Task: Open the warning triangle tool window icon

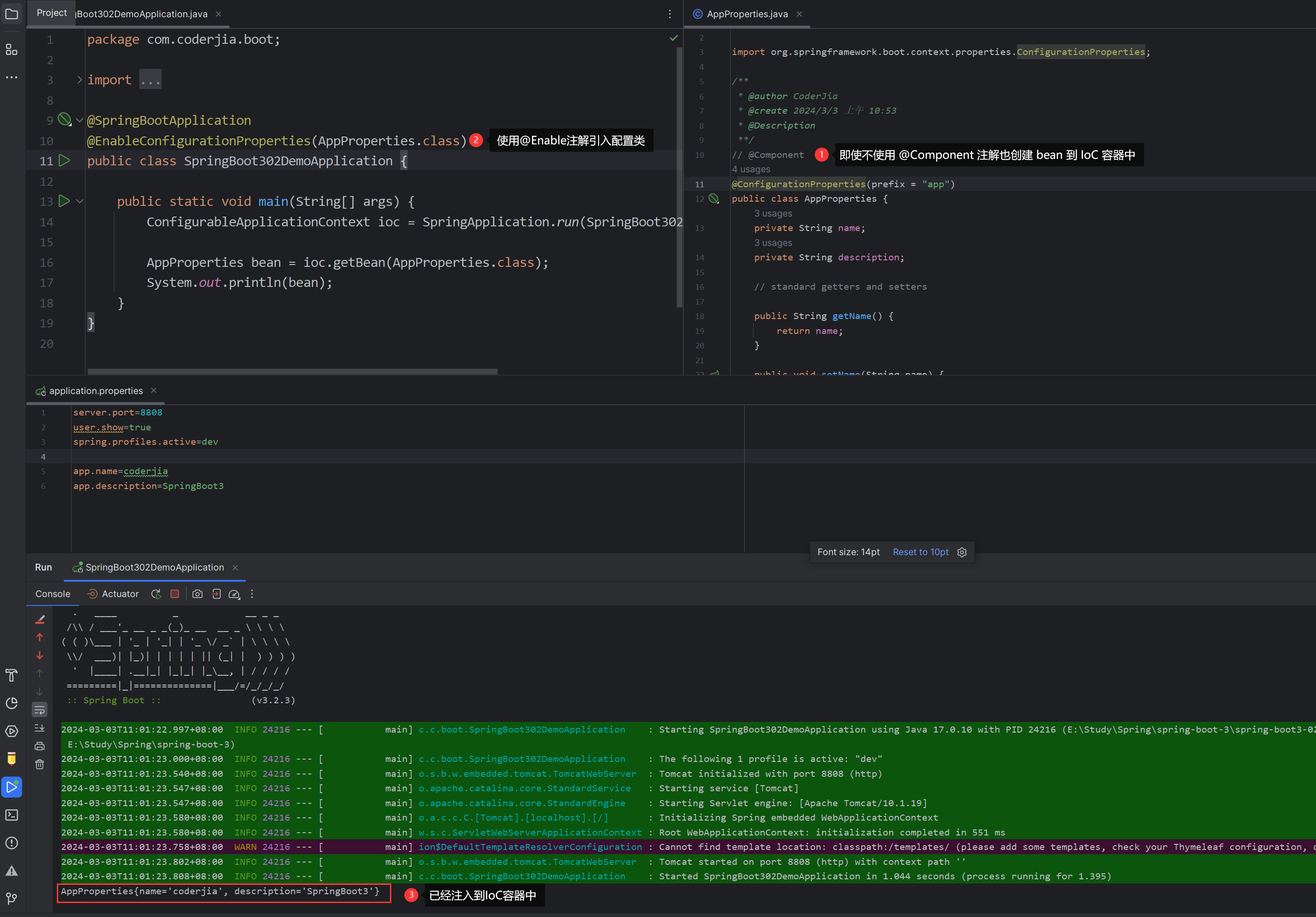Action: point(12,870)
